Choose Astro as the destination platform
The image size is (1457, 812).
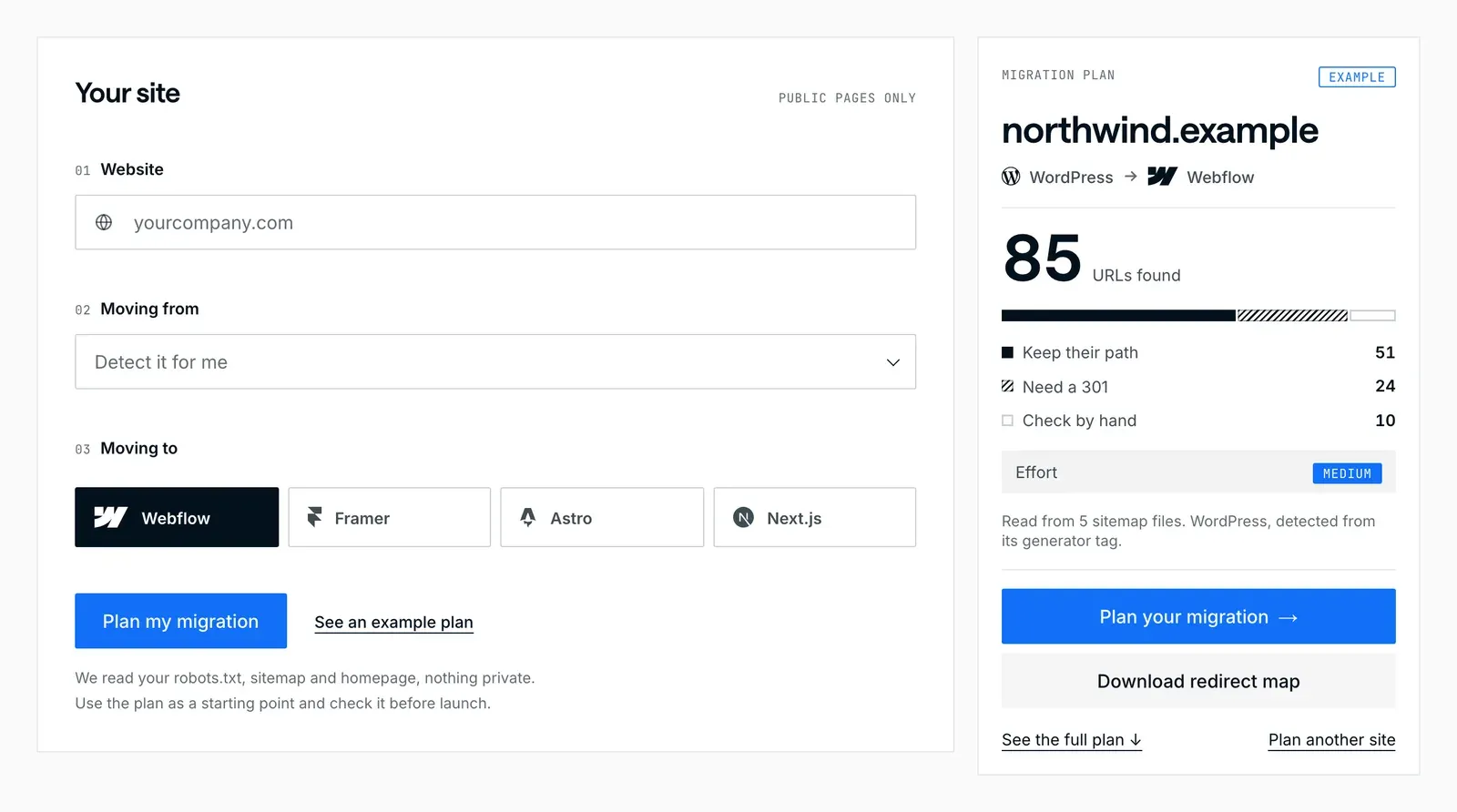pos(602,517)
